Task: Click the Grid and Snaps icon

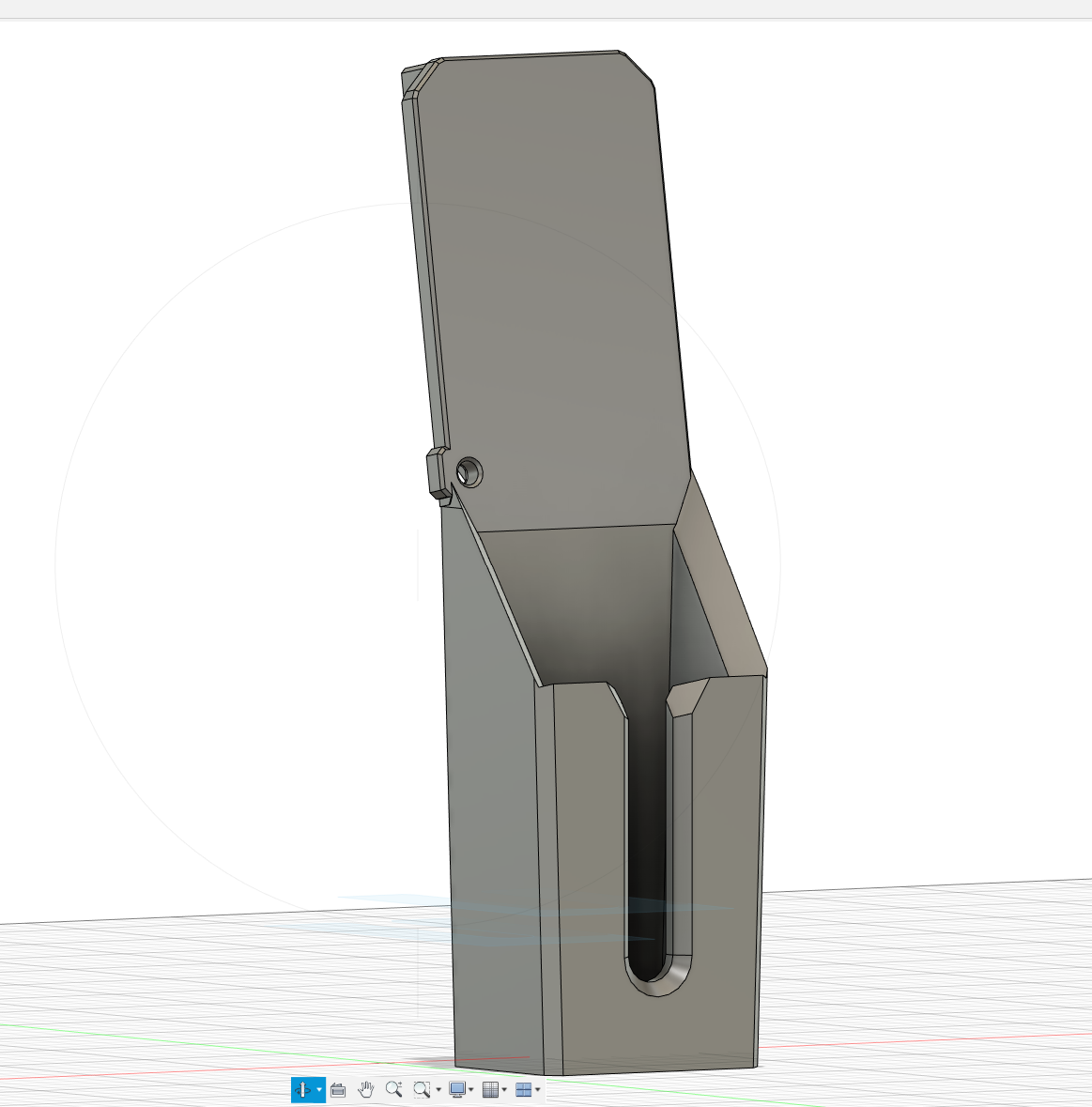Action: 491,1090
